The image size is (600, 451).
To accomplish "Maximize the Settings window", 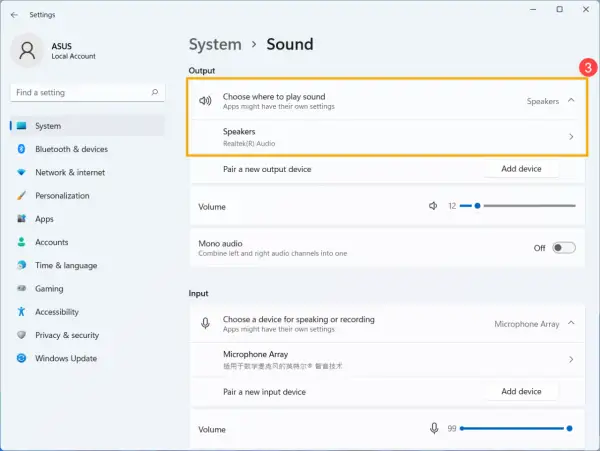I will coord(559,10).
